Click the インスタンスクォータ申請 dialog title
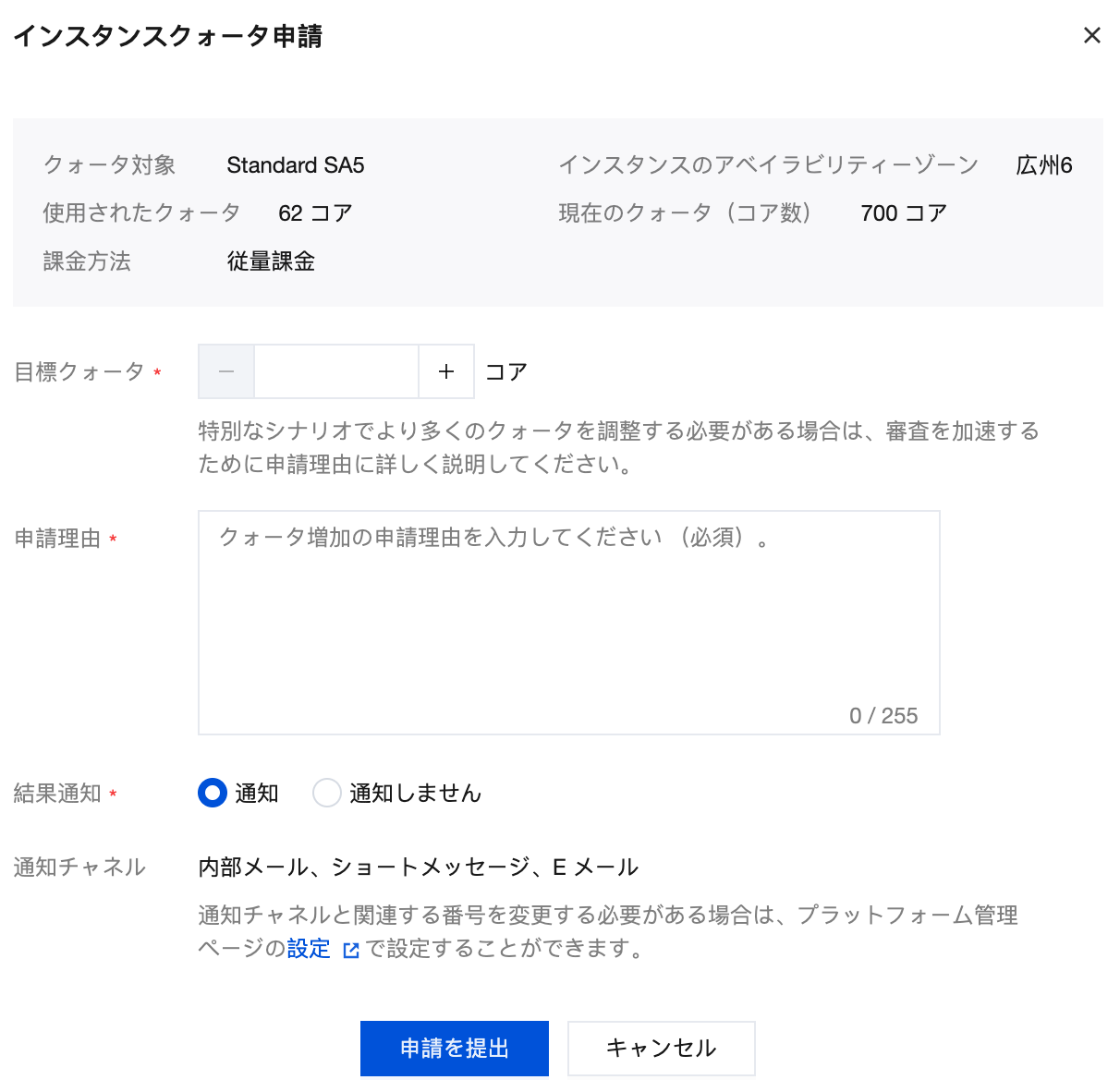Viewport: 1120px width, 1092px height. (x=167, y=36)
